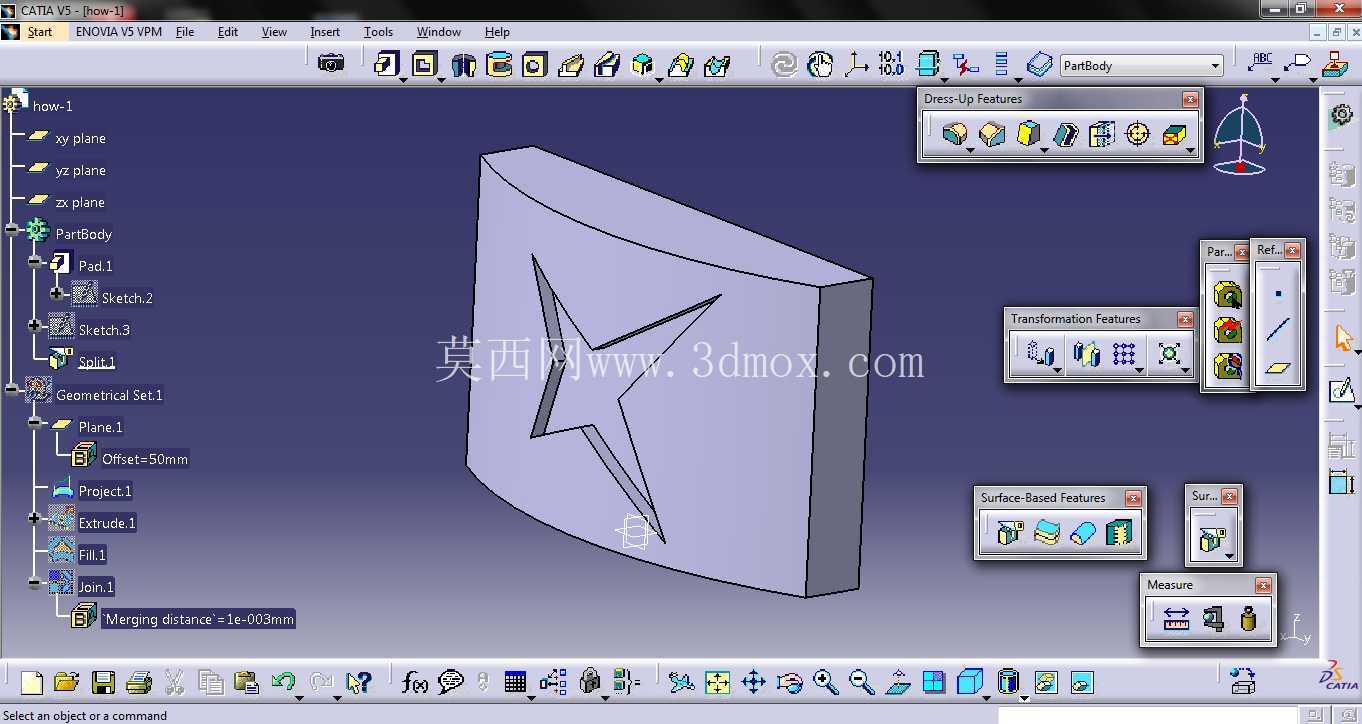
Task: Click the Thick Surface icon
Action: [x=1046, y=533]
